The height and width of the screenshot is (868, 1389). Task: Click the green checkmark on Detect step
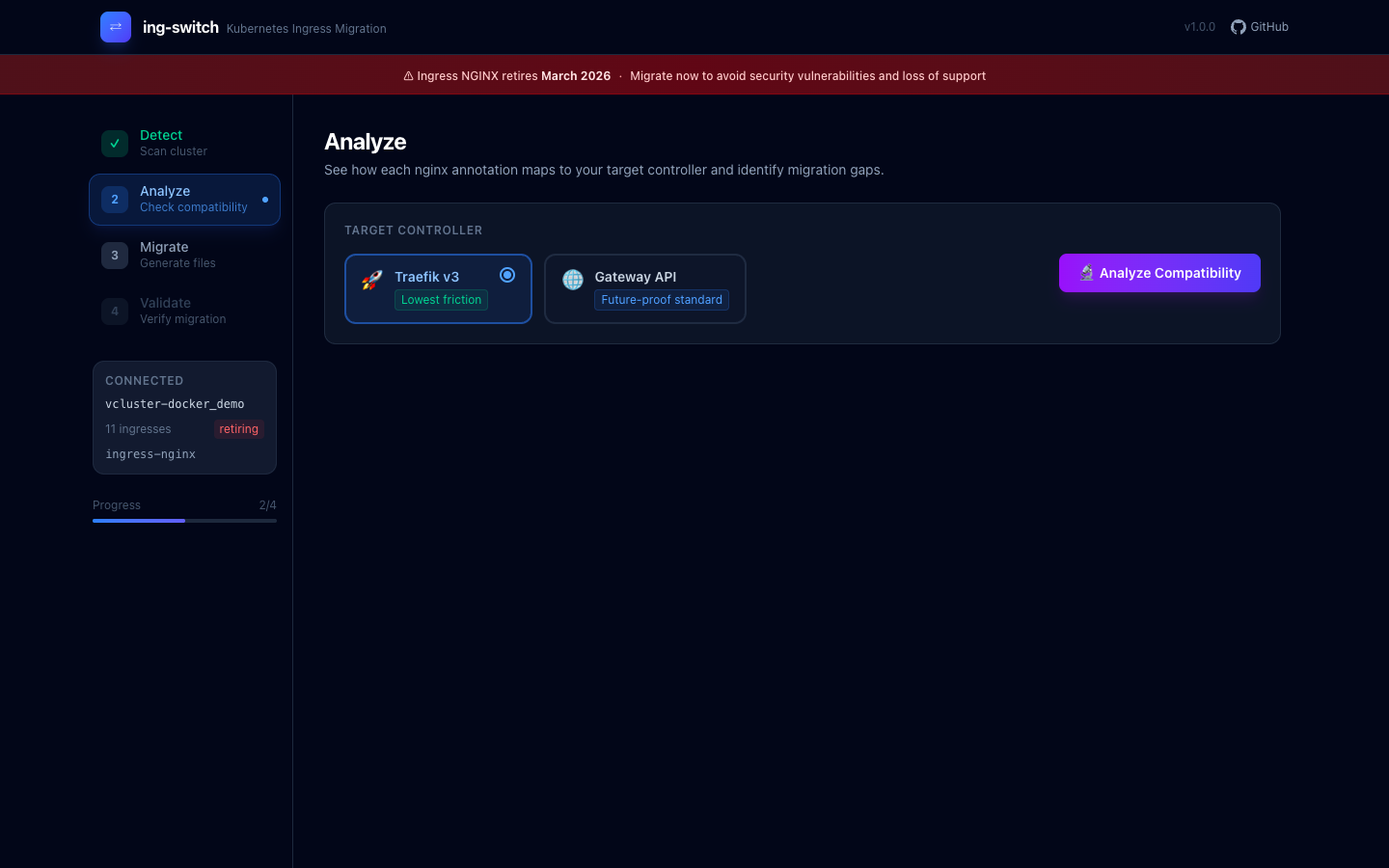(x=115, y=144)
